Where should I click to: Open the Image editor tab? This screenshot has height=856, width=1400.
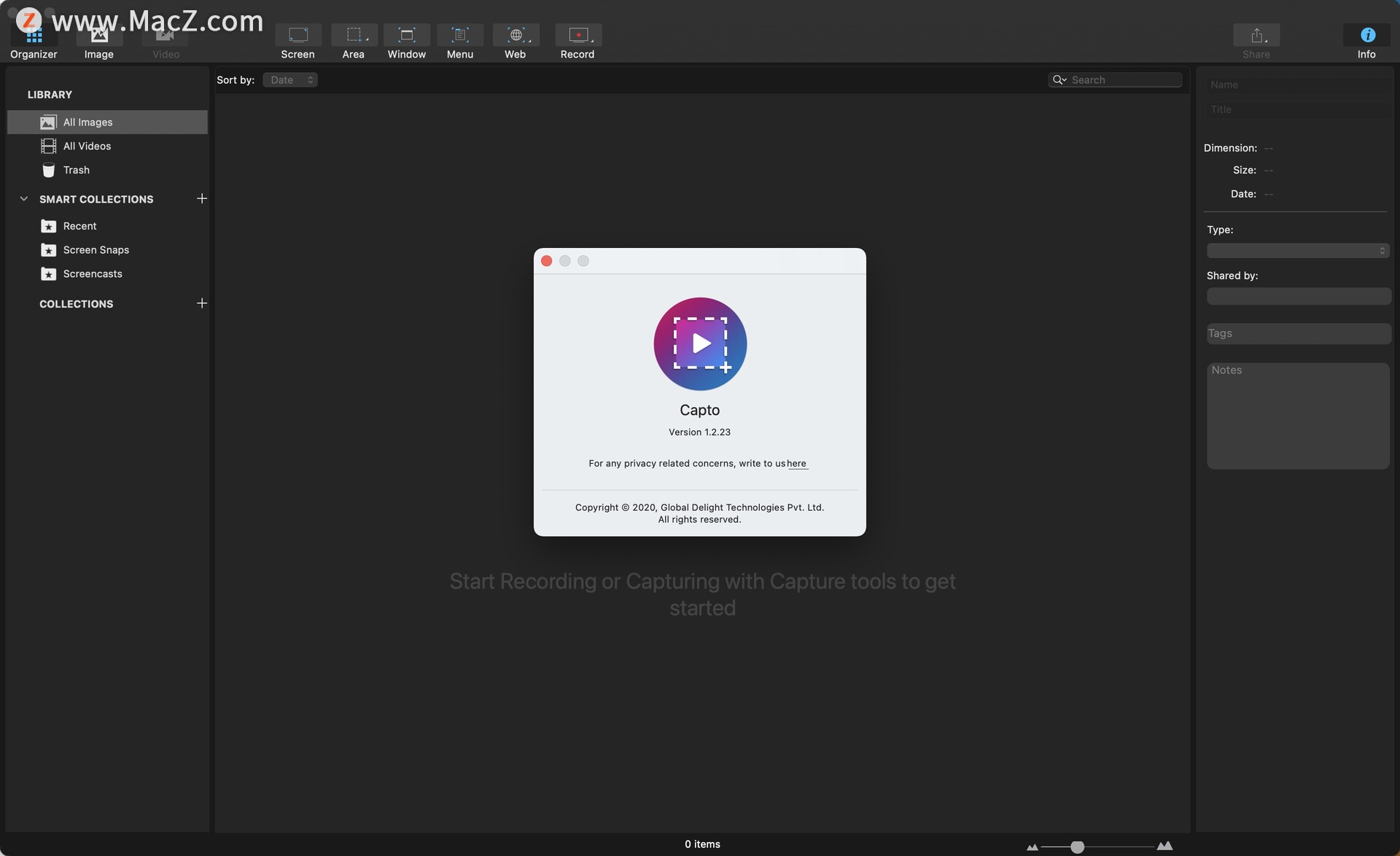click(x=98, y=42)
